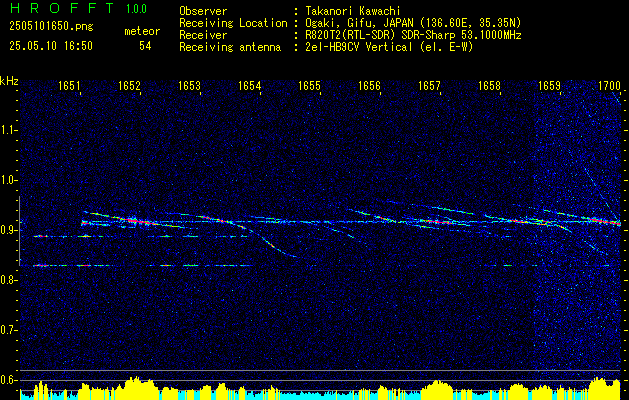Click the date stamp 25.05.10 16:50
The image size is (629, 400).
[x=51, y=46]
